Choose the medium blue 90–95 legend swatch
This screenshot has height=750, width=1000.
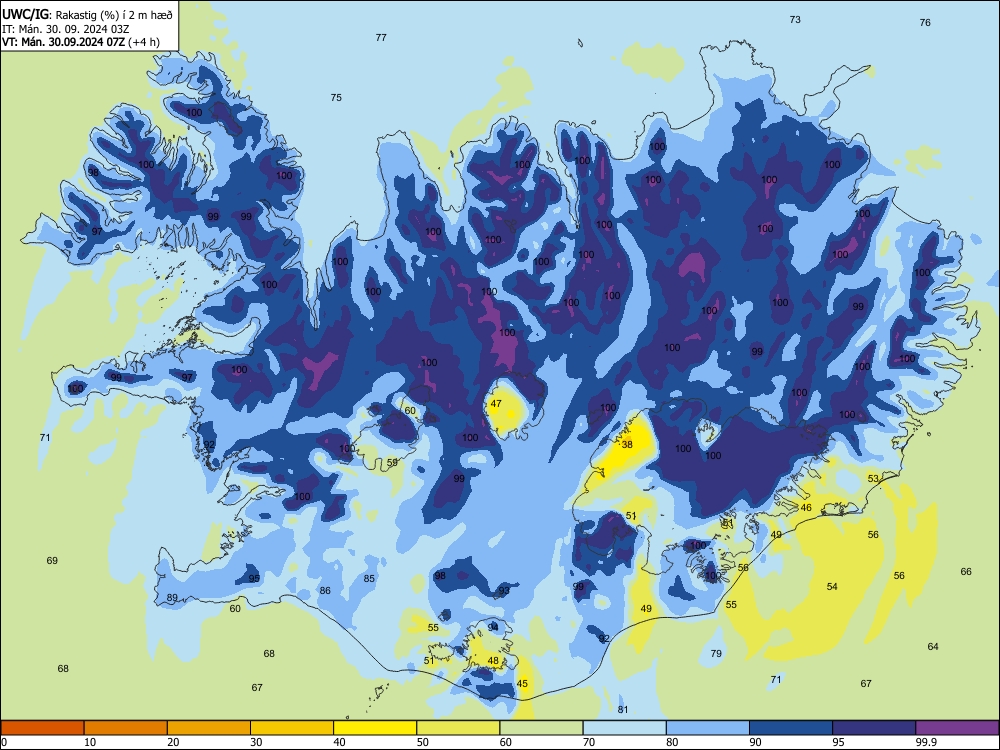pyautogui.click(x=791, y=728)
